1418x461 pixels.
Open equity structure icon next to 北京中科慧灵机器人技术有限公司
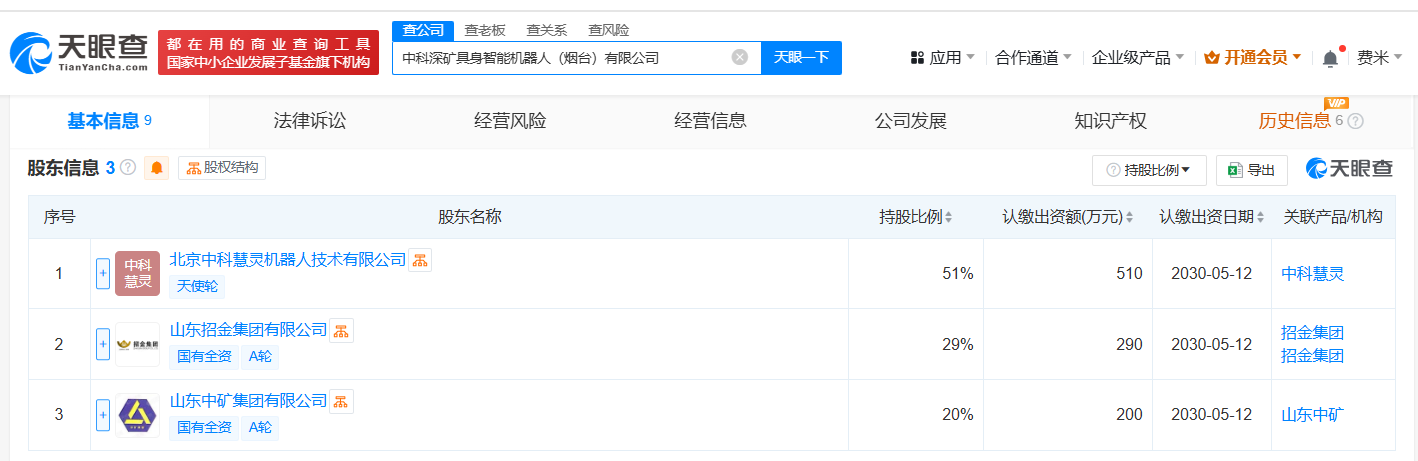[420, 260]
